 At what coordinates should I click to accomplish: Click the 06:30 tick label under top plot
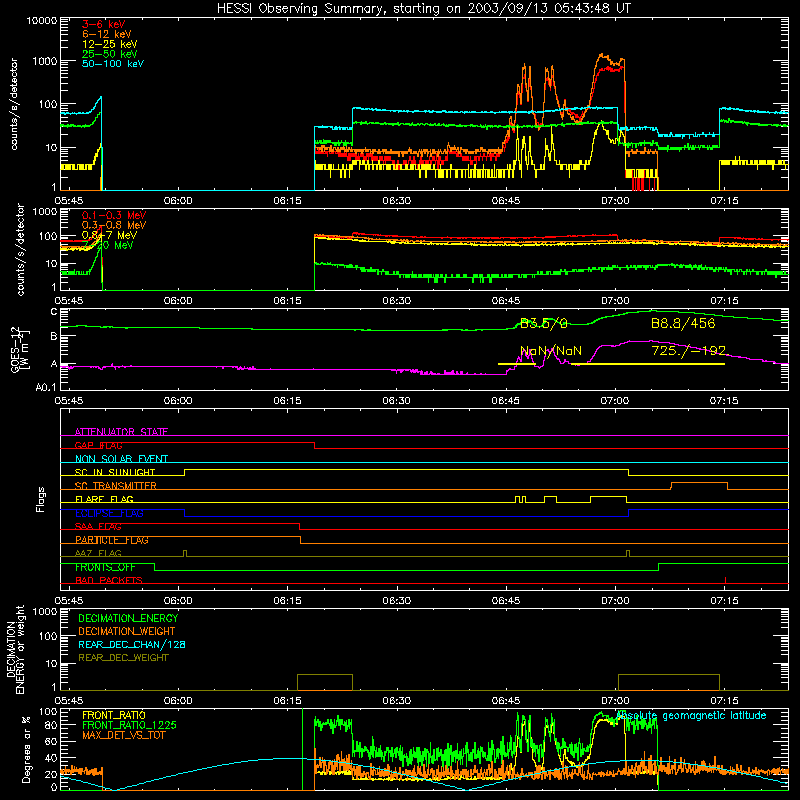click(x=396, y=201)
